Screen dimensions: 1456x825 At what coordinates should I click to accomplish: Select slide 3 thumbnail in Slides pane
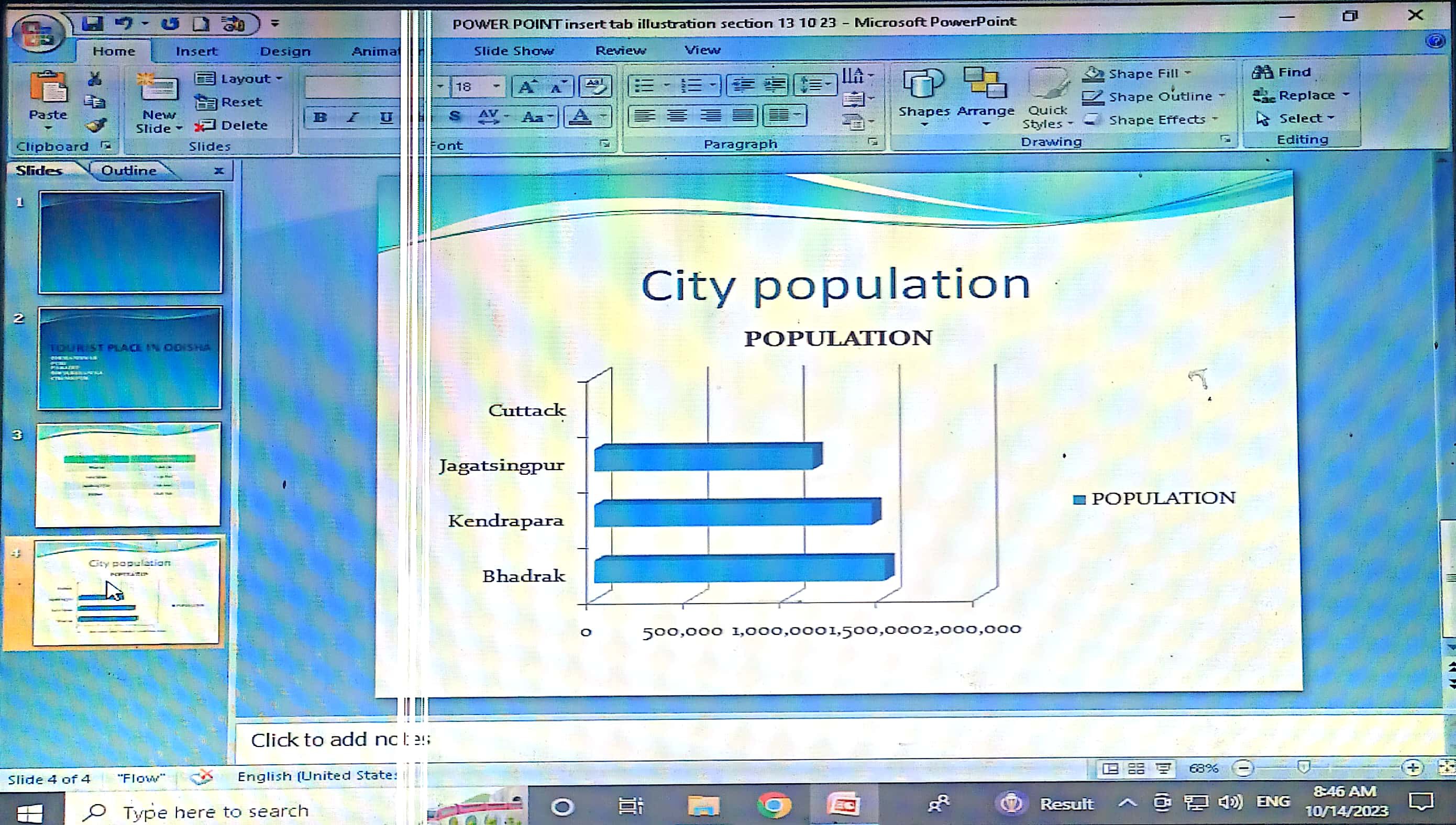tap(129, 475)
